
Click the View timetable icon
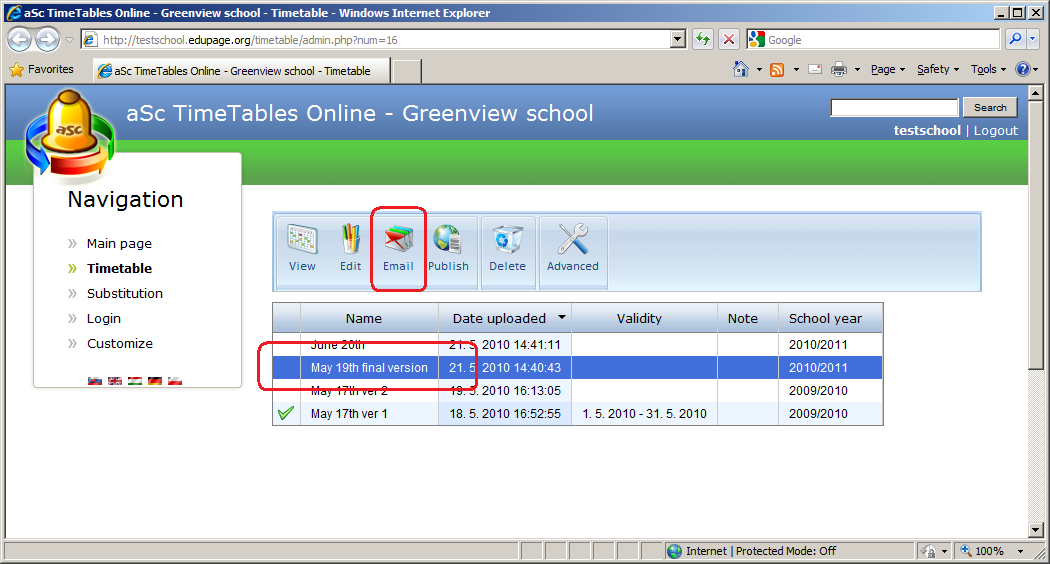click(302, 239)
